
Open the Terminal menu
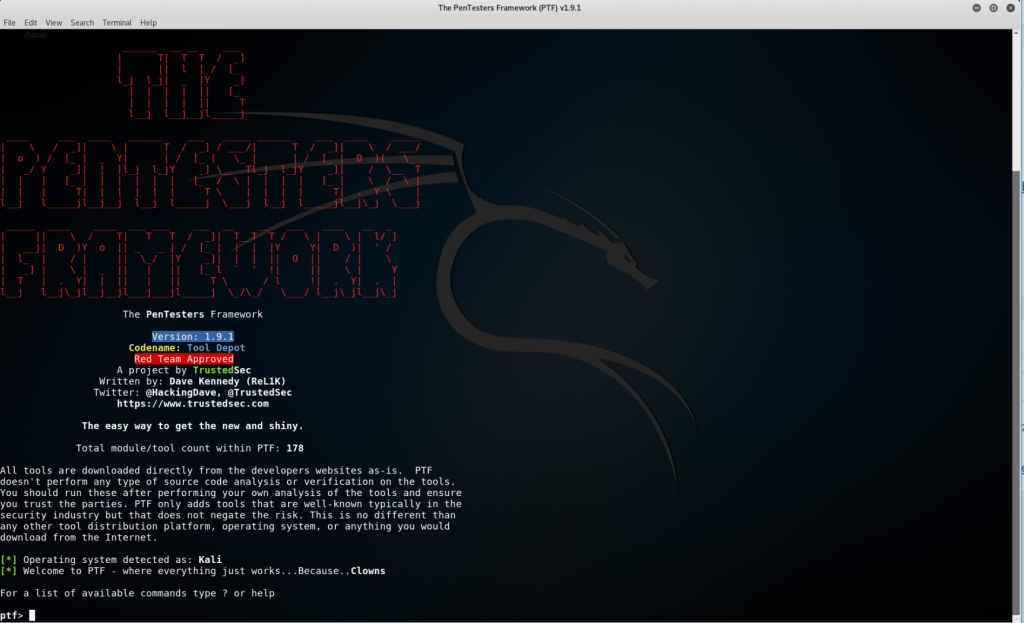117,22
